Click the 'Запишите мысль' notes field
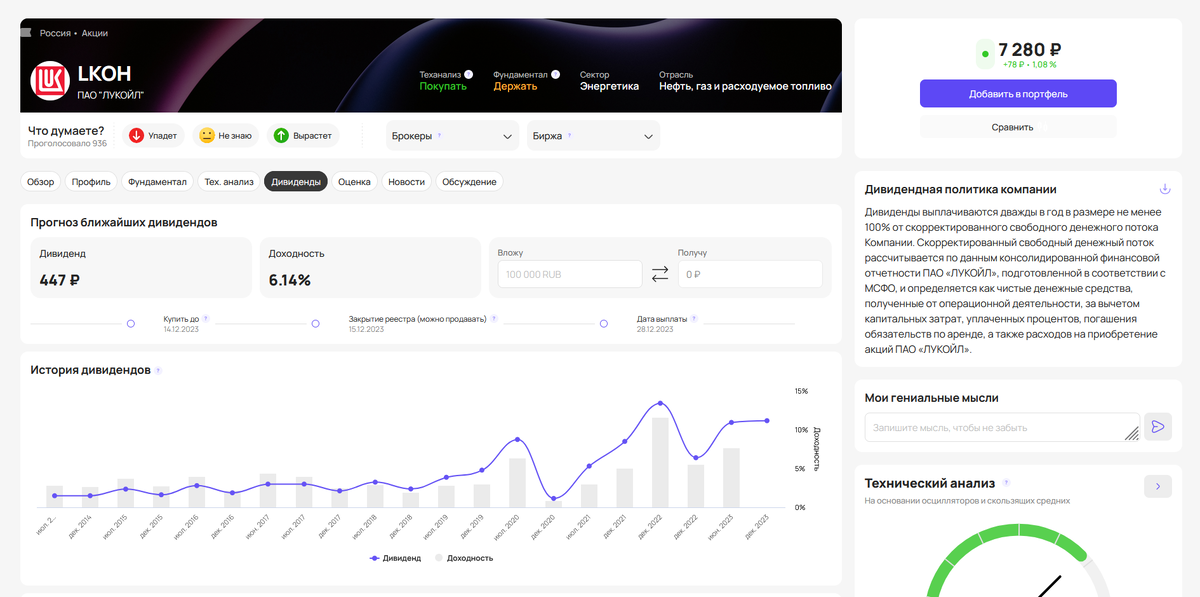Screen dimensions: 1200x597 point(1002,427)
